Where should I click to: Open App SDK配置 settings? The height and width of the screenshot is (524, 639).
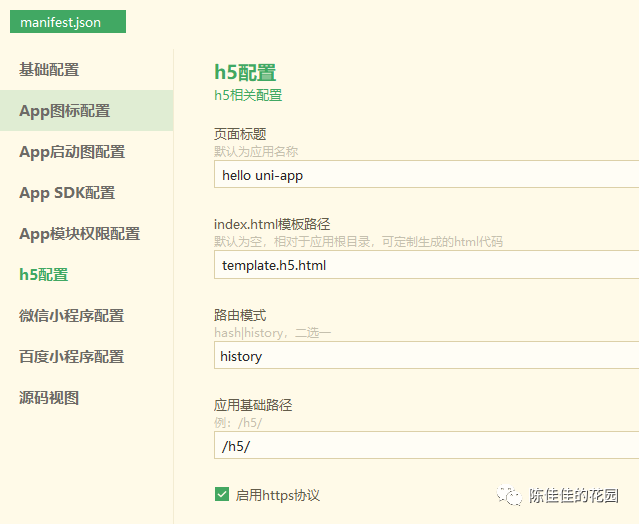click(x=67, y=193)
